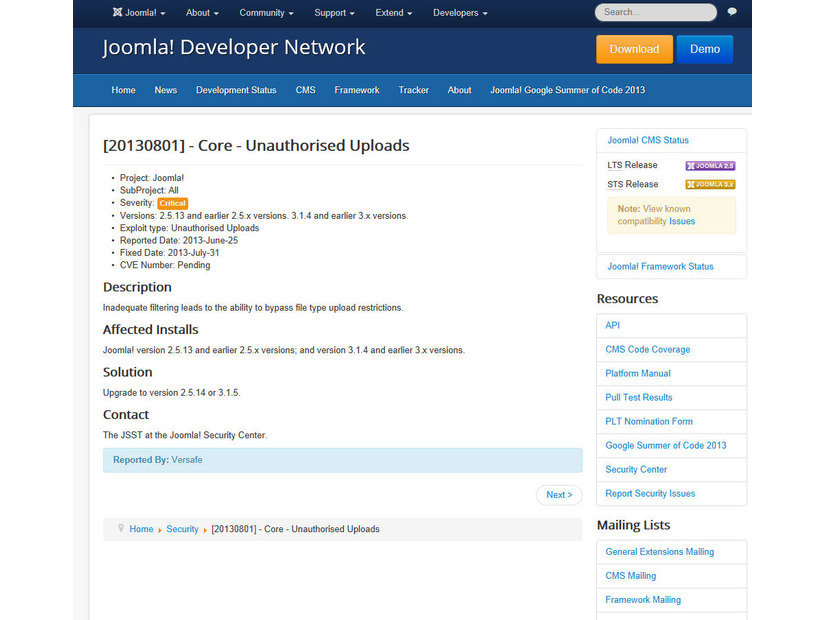Viewport: 826px width, 620px height.
Task: Expand the Community dropdown menu
Action: pyautogui.click(x=265, y=13)
